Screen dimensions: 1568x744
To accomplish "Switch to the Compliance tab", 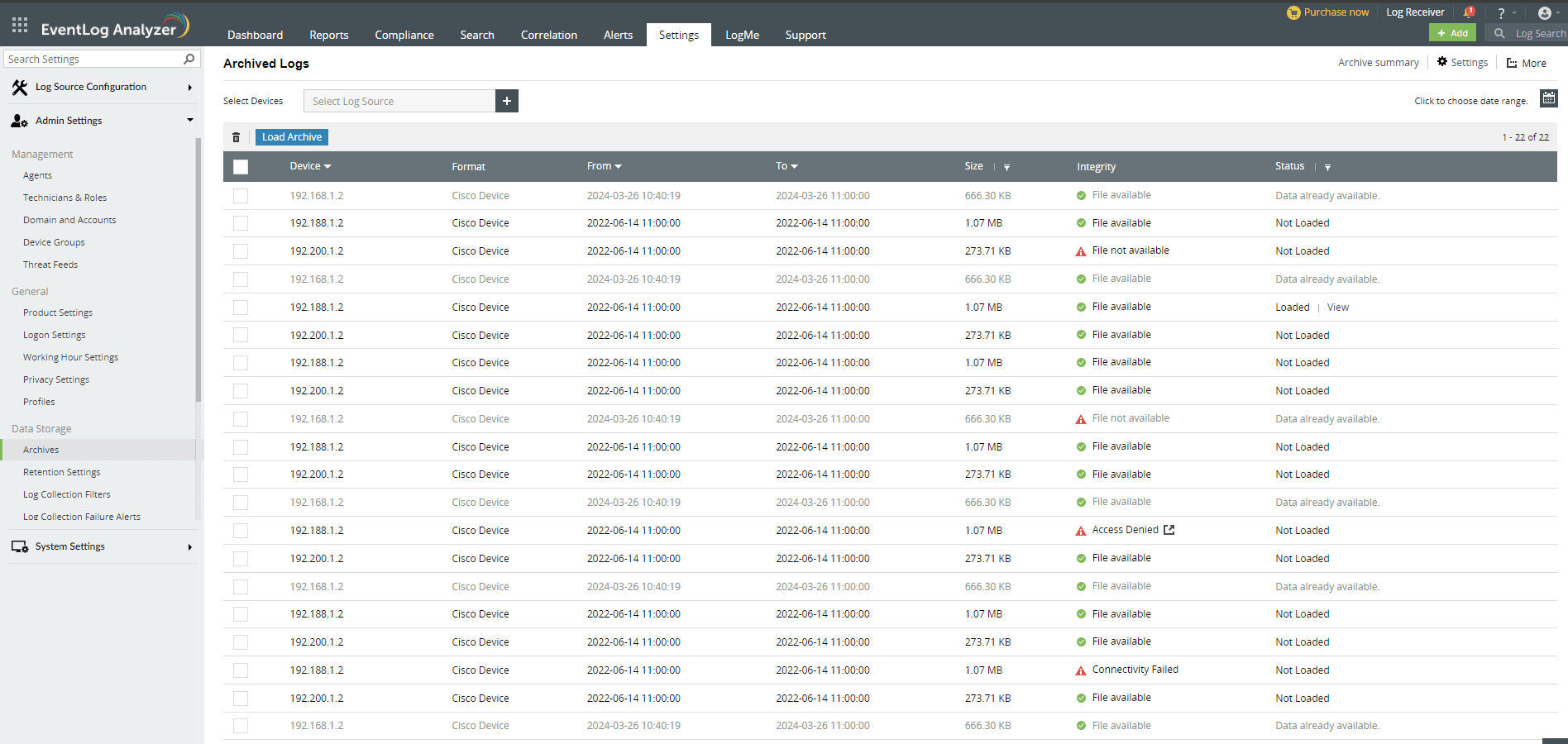I will (404, 35).
